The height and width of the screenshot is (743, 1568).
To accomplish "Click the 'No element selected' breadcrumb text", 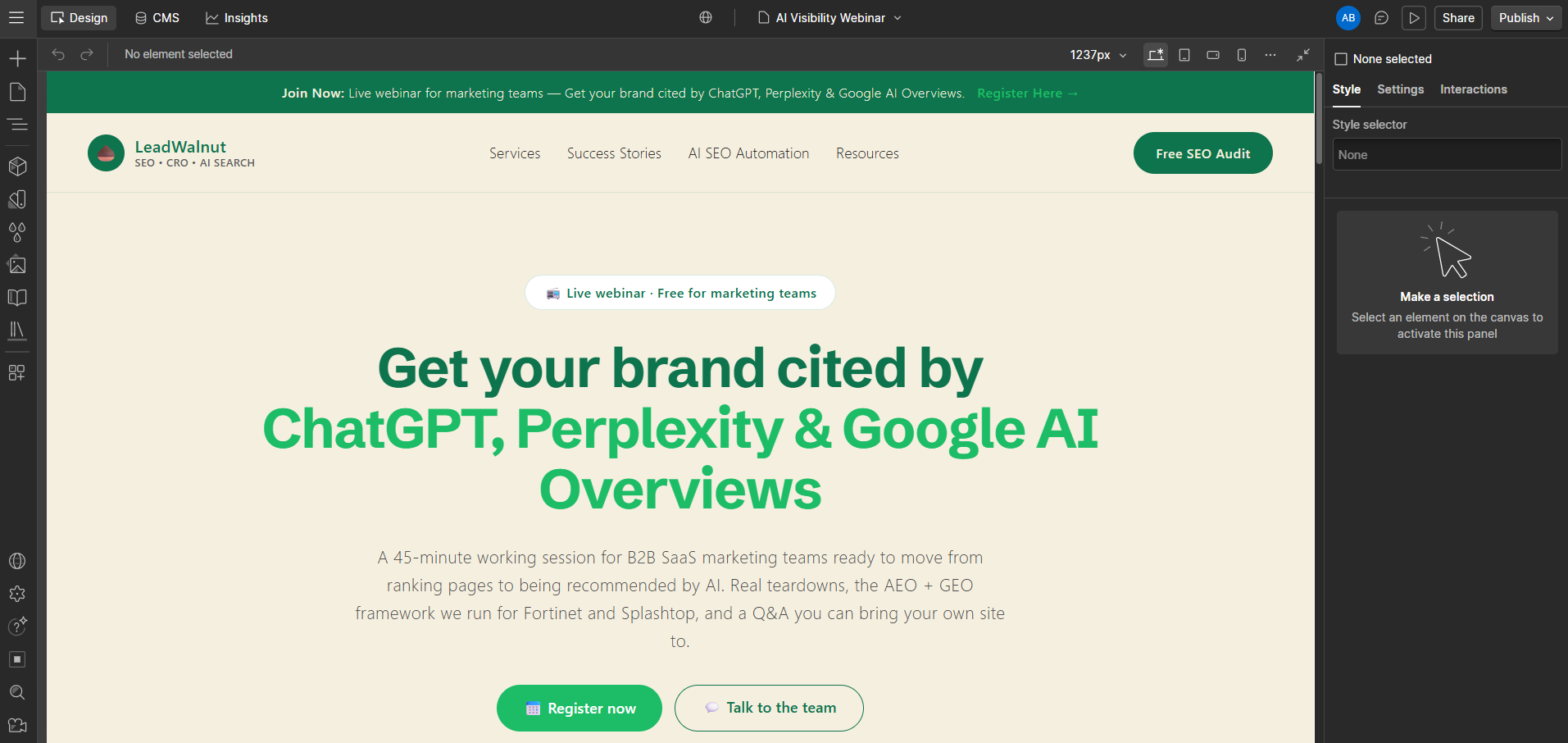I will [x=179, y=54].
